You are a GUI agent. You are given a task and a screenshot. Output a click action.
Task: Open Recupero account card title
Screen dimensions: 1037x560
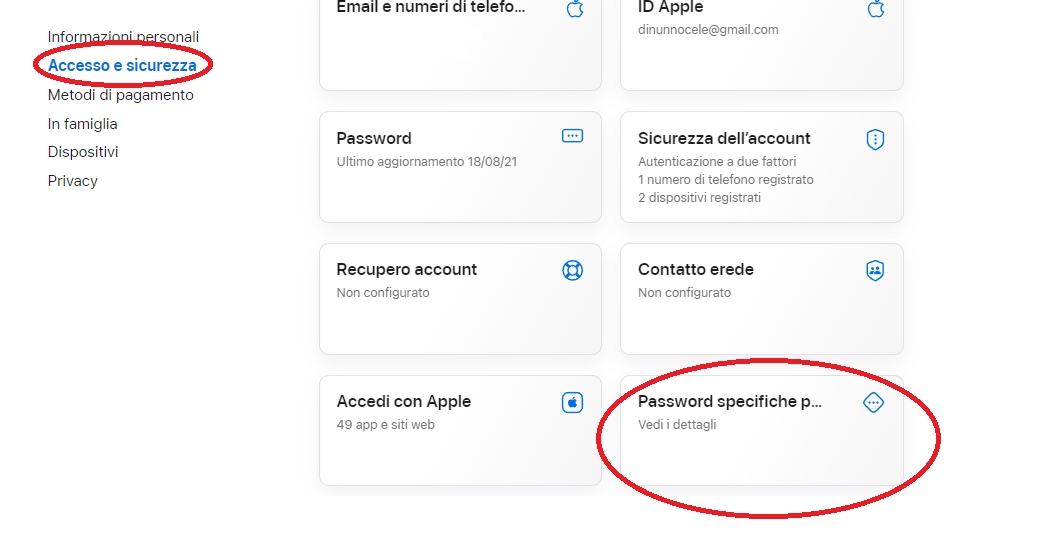[407, 269]
